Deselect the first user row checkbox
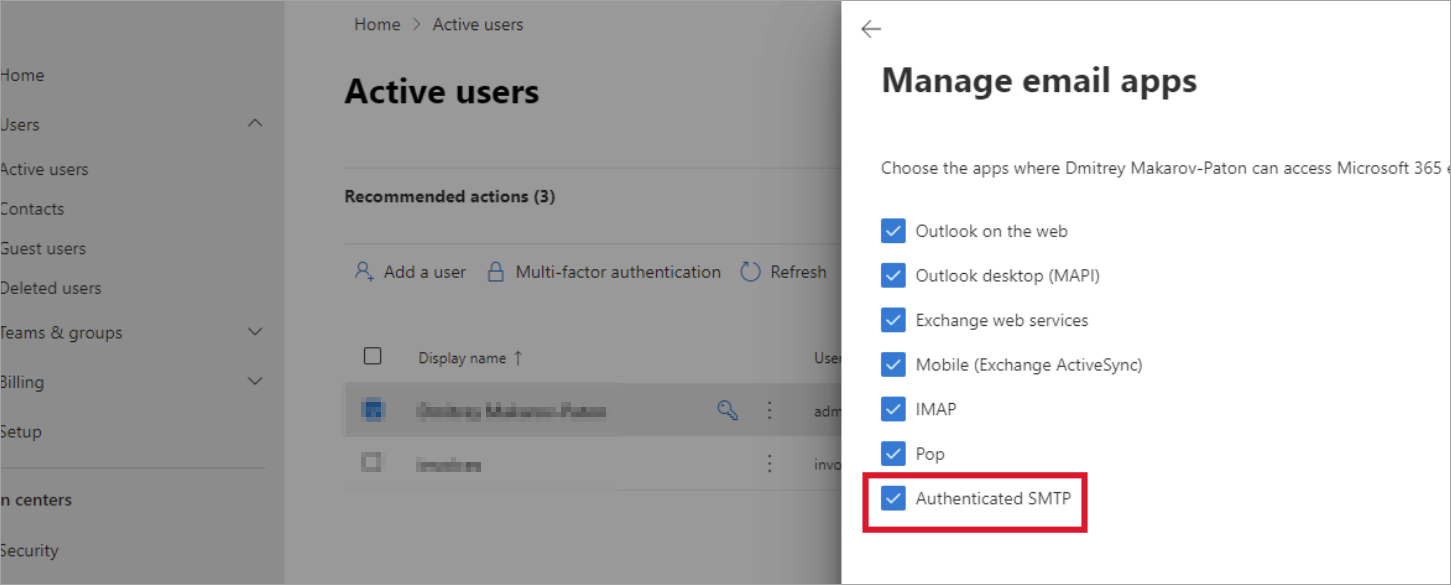This screenshot has width=1451, height=585. point(372,408)
